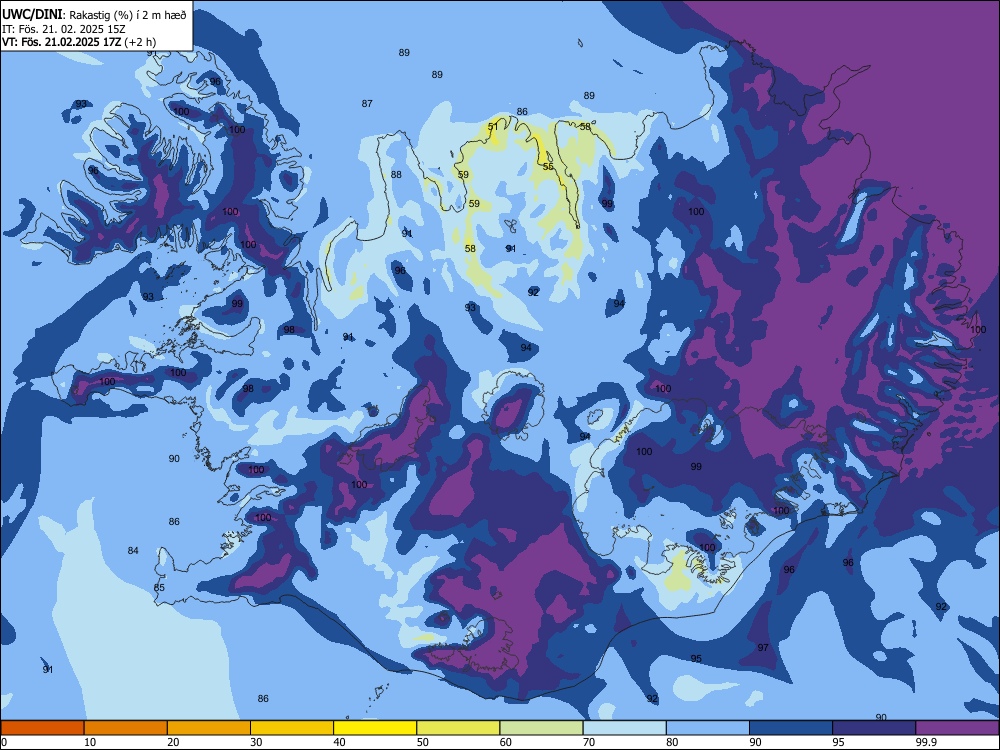Viewport: 1000px width, 750px height.
Task: Click the 'UWC/DINI' title text
Action: [32, 14]
